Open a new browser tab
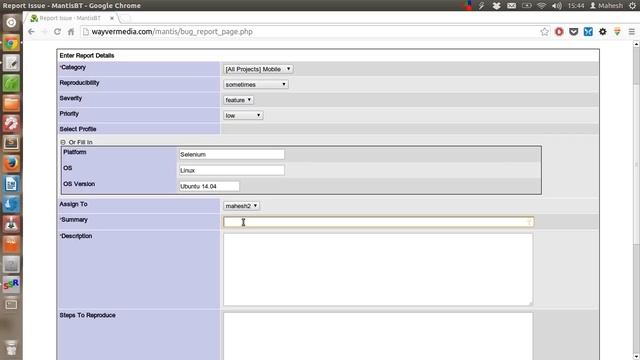 click(126, 18)
